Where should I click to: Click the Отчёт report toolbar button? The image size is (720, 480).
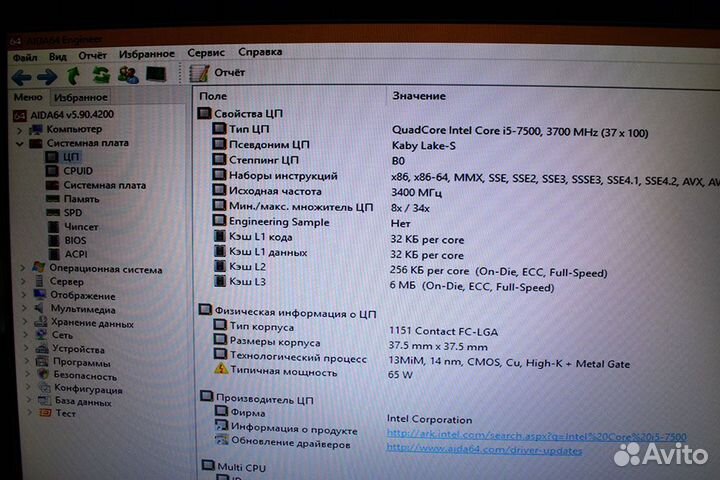pyautogui.click(x=218, y=73)
